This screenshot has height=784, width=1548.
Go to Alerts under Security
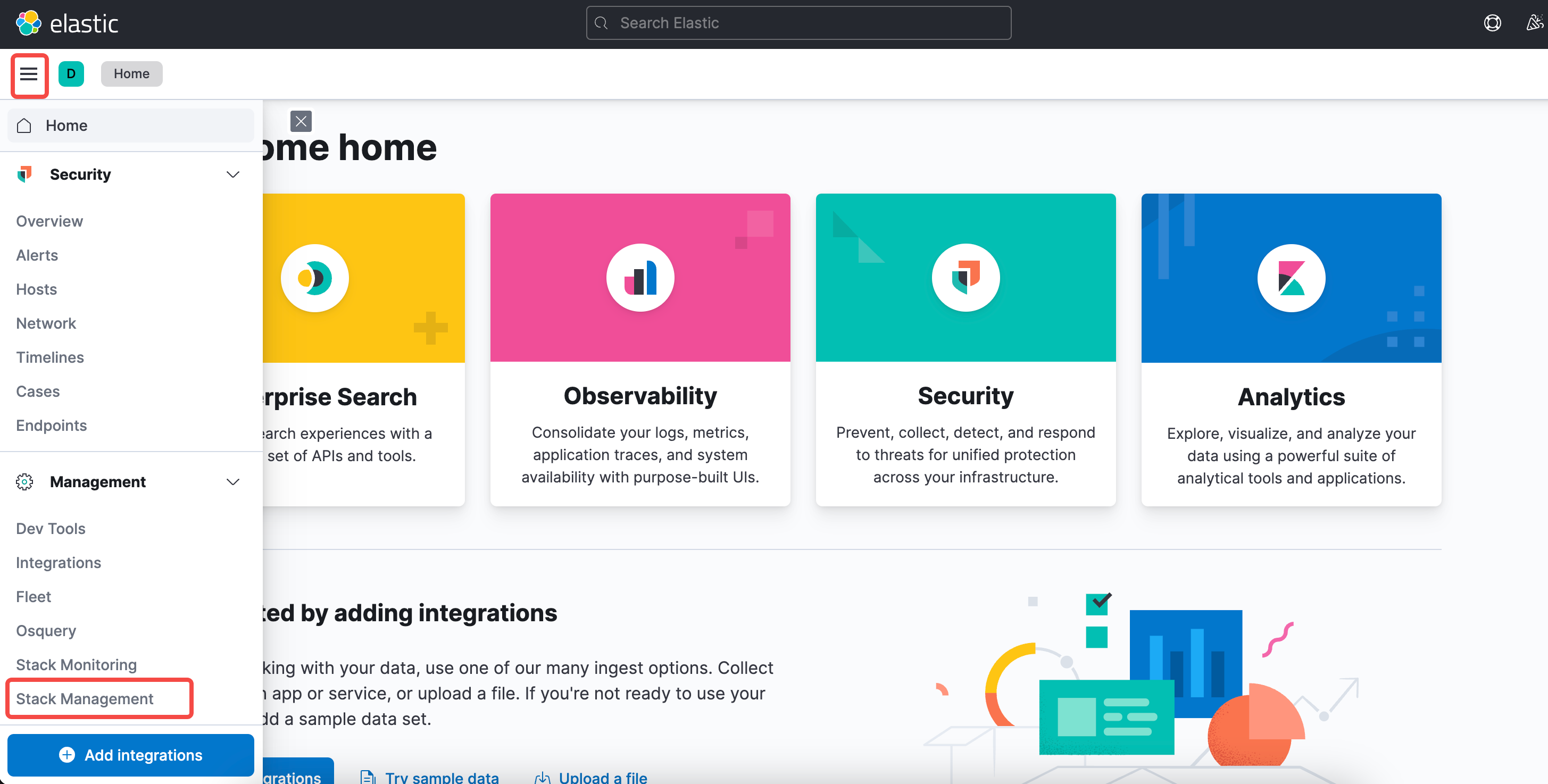pyautogui.click(x=37, y=255)
